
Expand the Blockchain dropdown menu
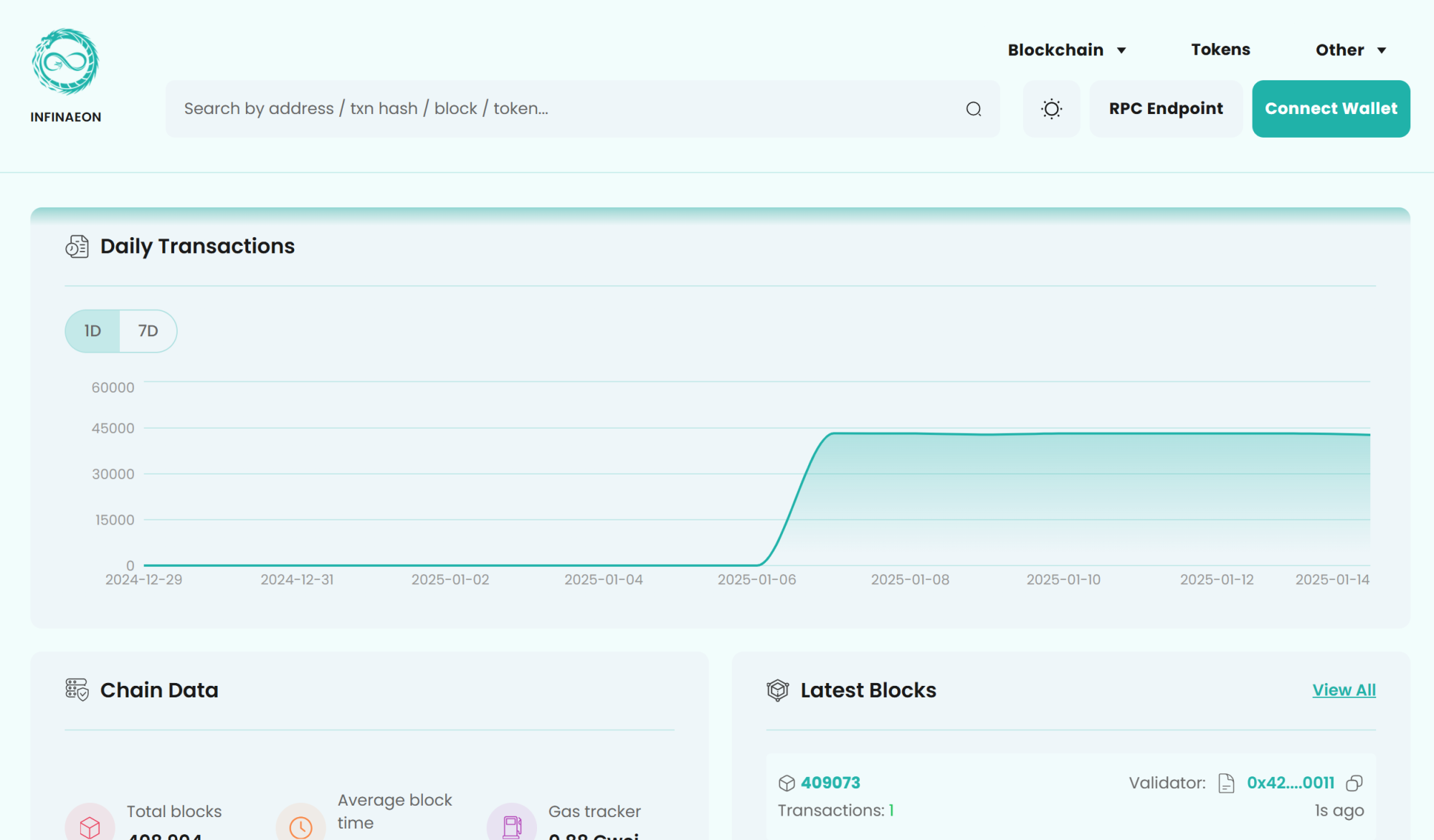(x=1055, y=50)
